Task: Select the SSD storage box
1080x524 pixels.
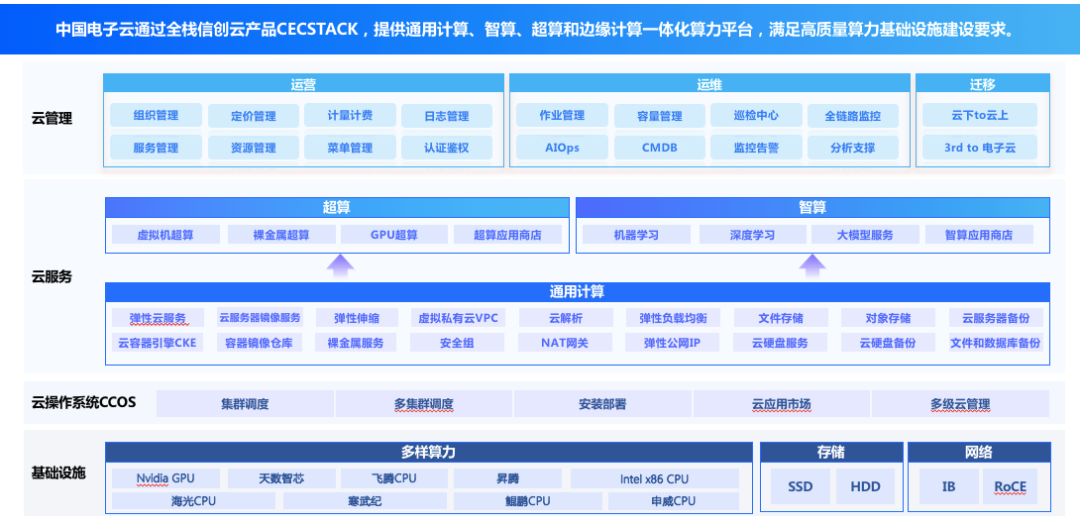Action: pyautogui.click(x=800, y=487)
